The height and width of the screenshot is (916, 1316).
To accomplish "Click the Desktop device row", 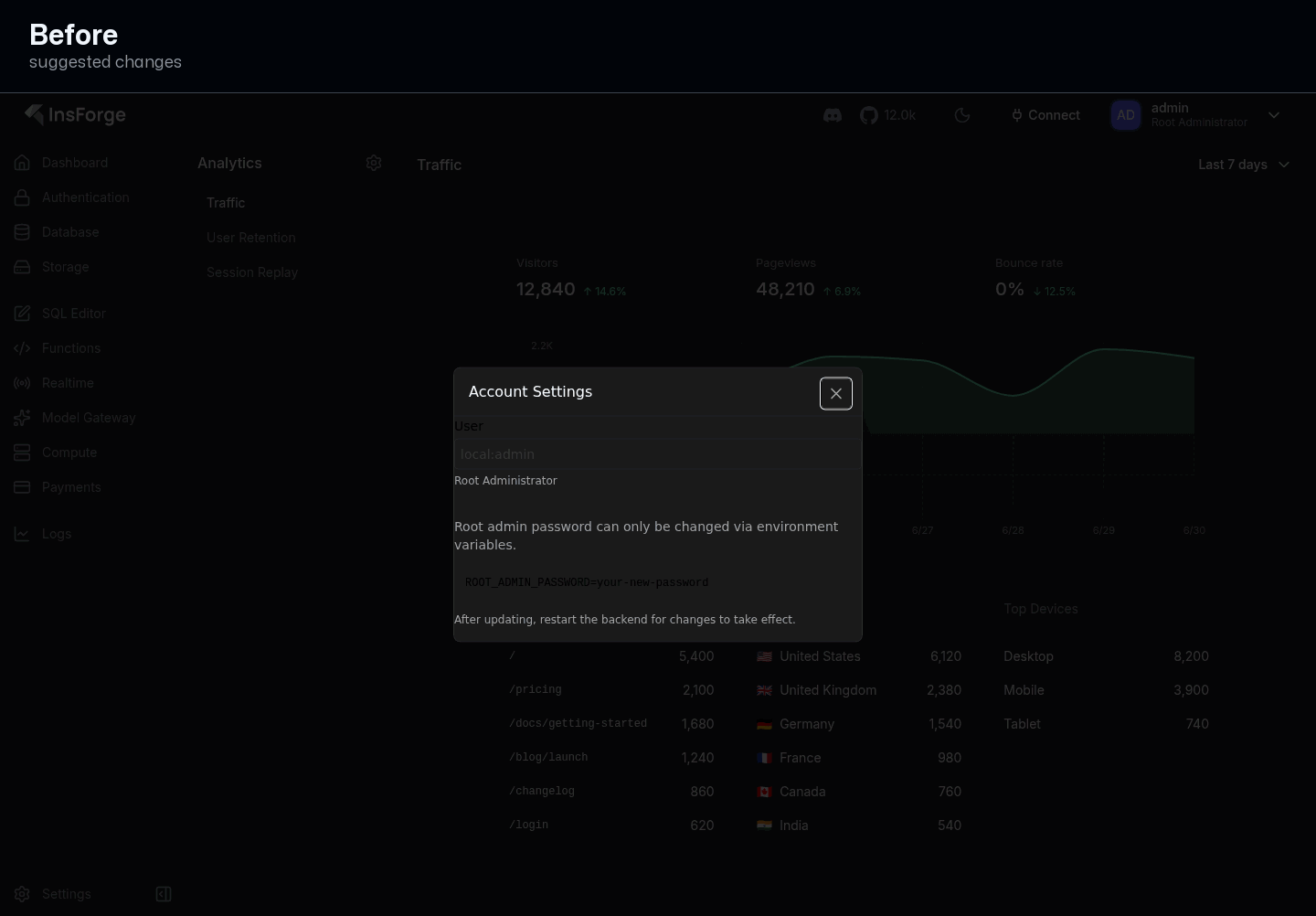I will (x=1106, y=656).
